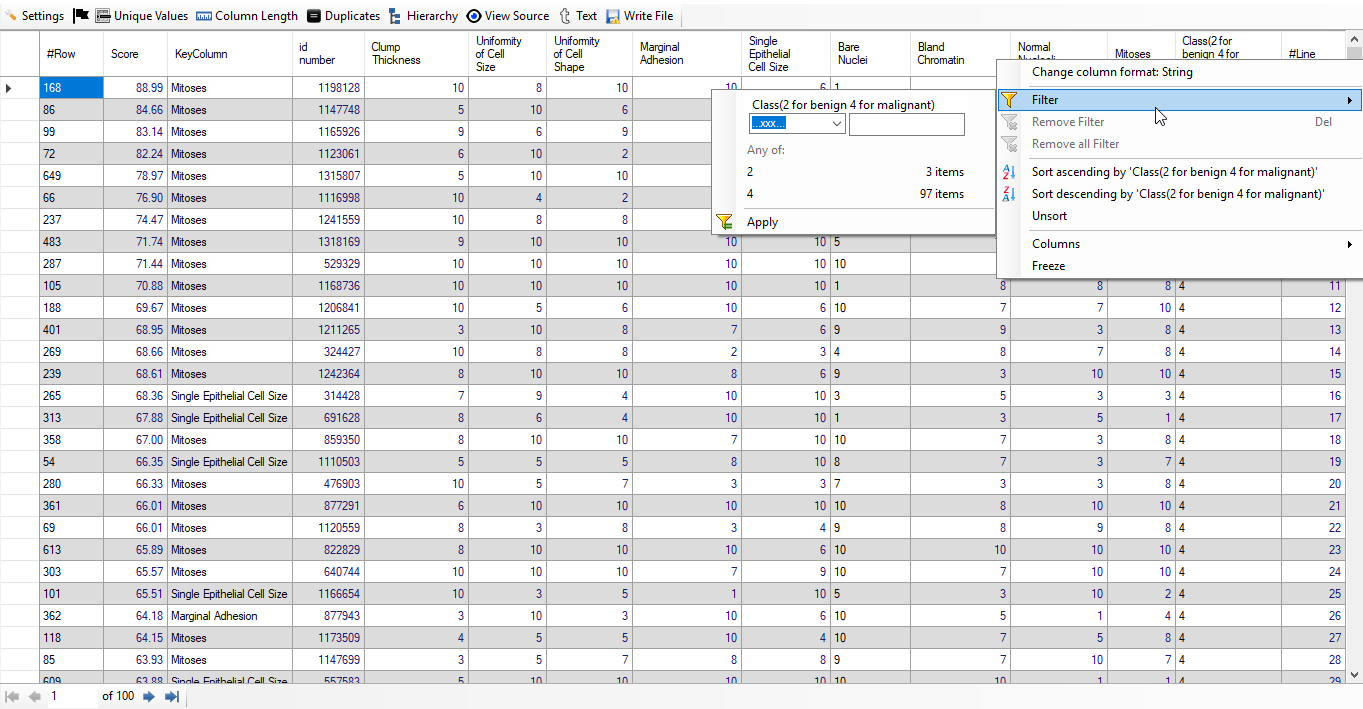Choose Sort ascending by Class column

tap(1174, 172)
